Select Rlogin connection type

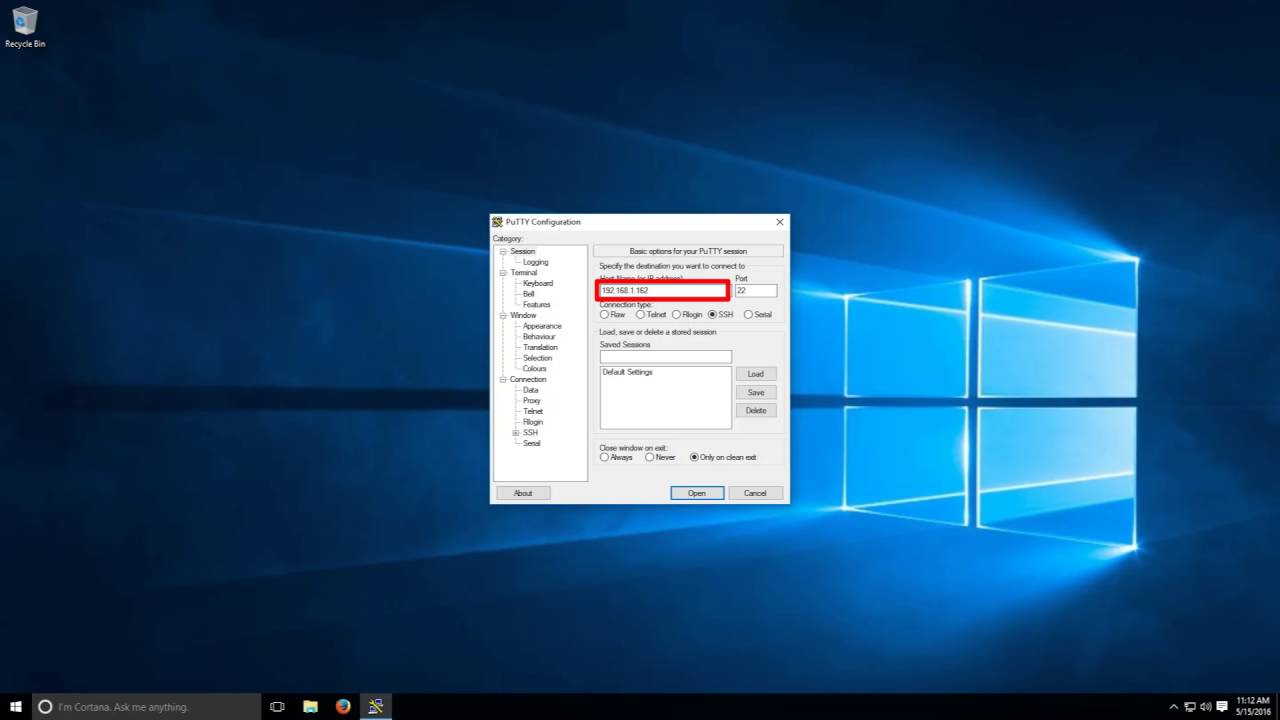pyautogui.click(x=688, y=315)
